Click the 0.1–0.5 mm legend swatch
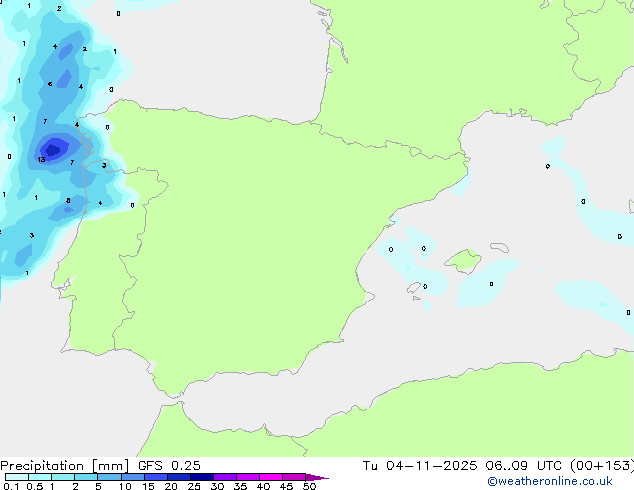The width and height of the screenshot is (634, 490). [x=17, y=477]
